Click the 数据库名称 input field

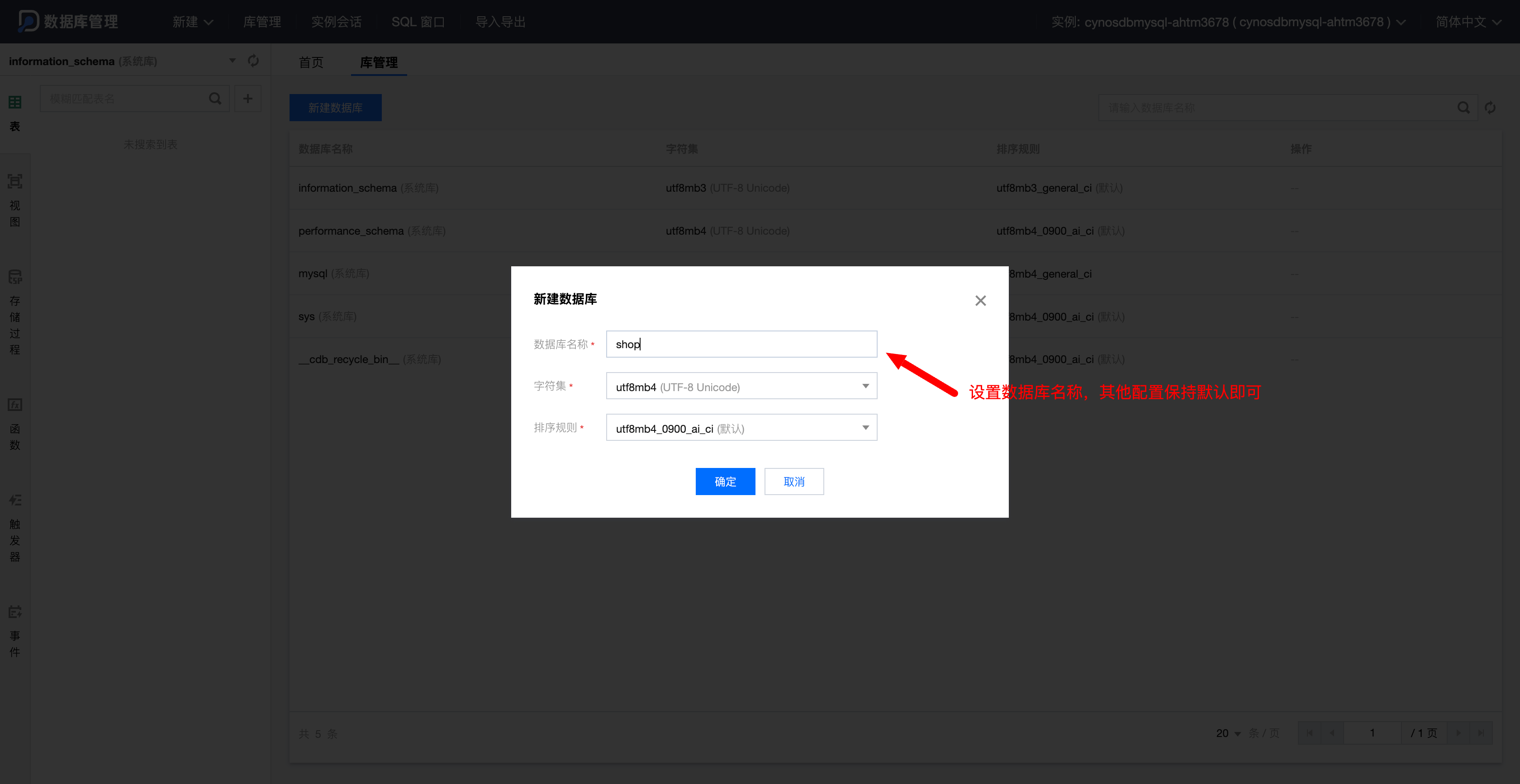pyautogui.click(x=741, y=344)
